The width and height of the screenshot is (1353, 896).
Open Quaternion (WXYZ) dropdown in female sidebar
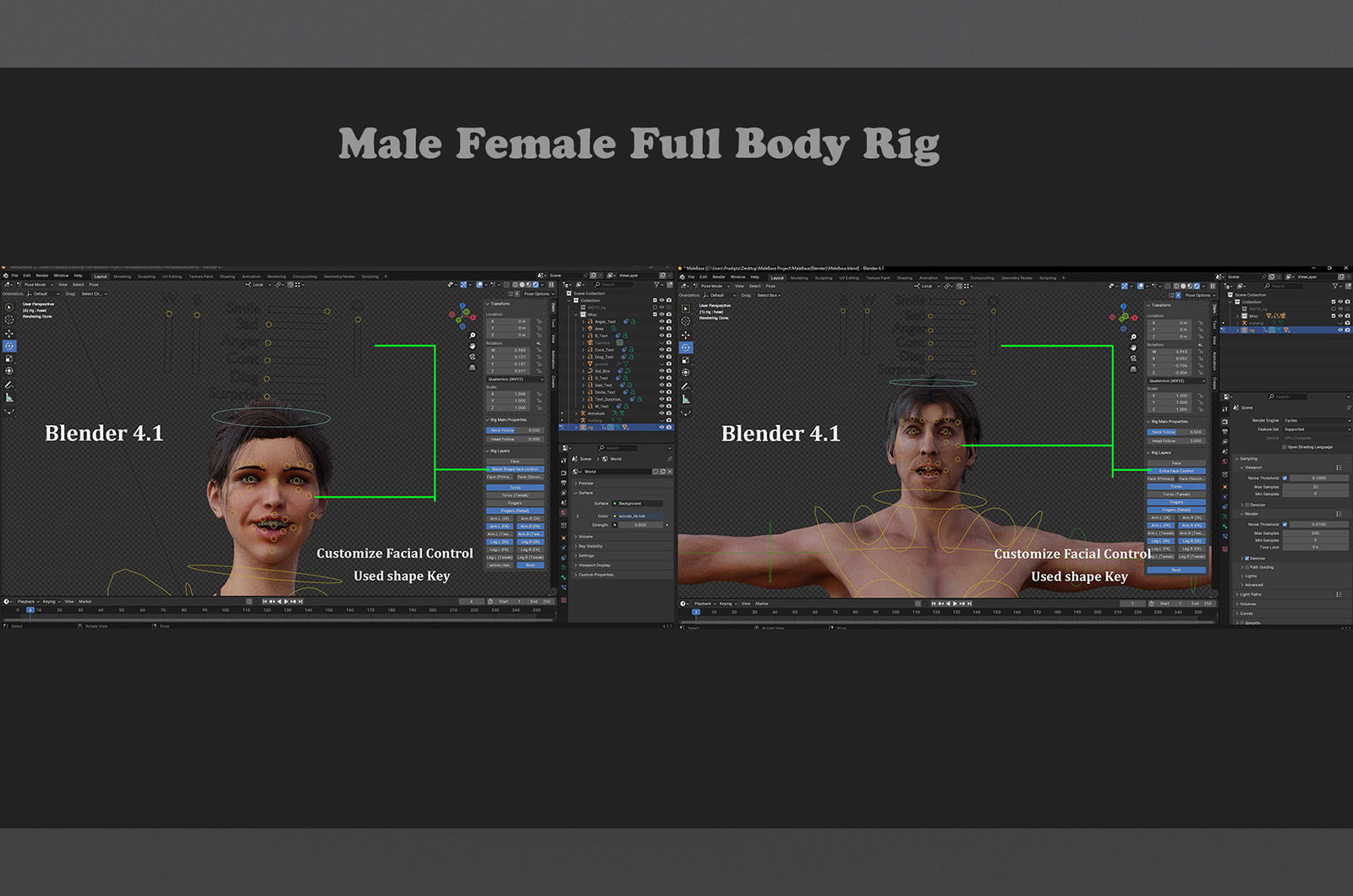(515, 380)
